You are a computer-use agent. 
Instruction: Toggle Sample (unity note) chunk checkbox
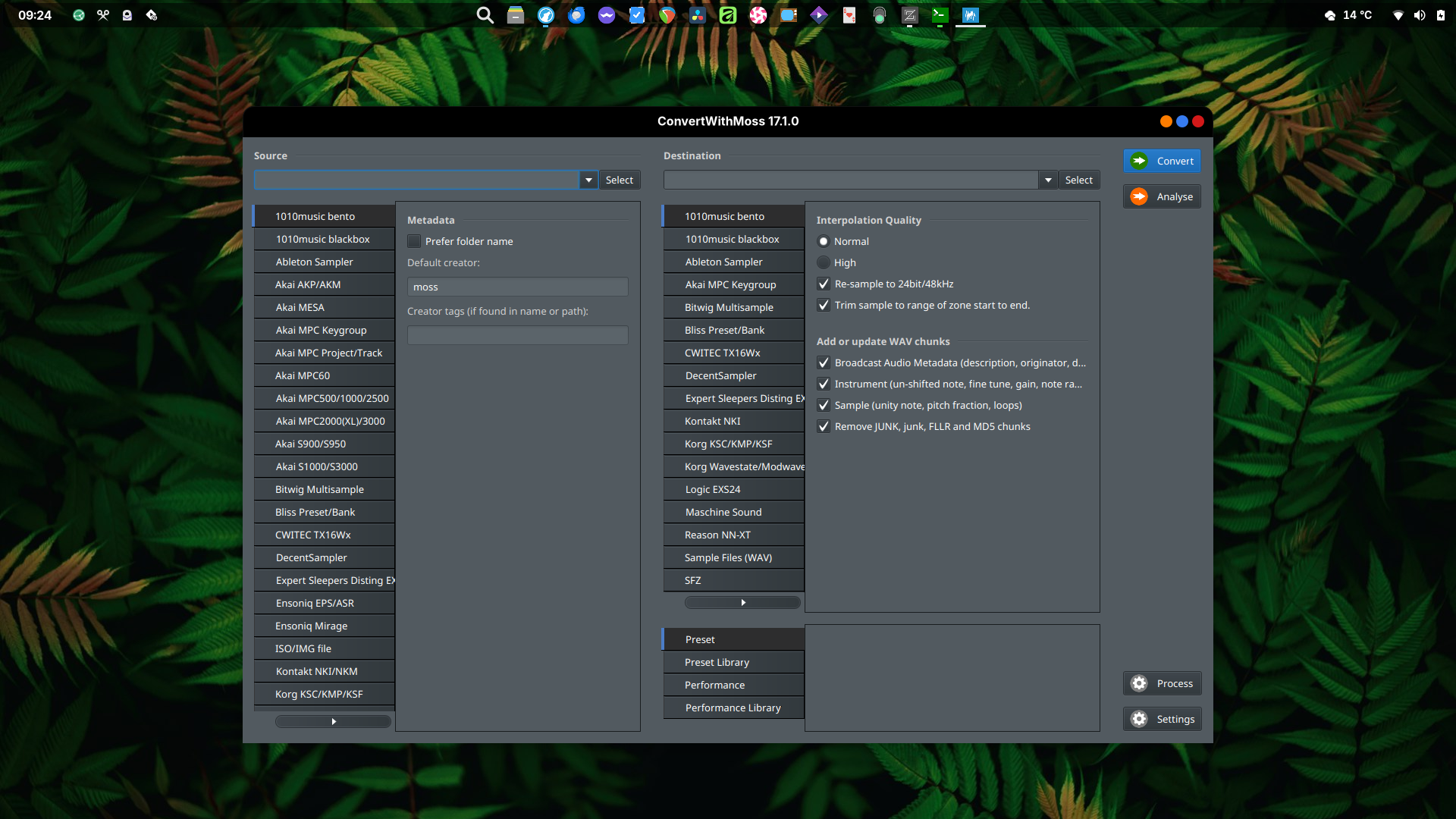click(x=824, y=405)
